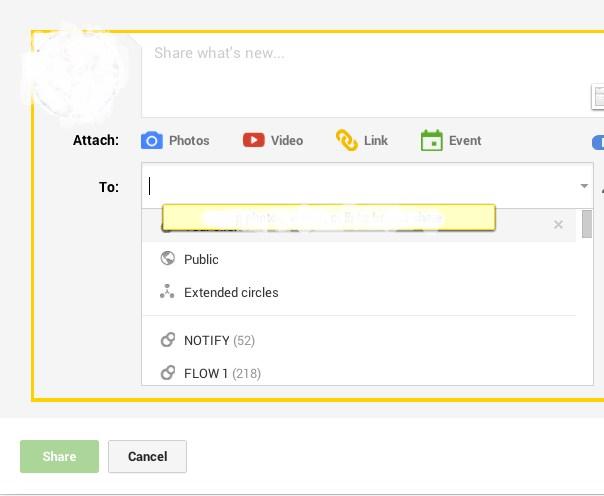Image resolution: width=604 pixels, height=496 pixels.
Task: Select Public from the audience list
Action: click(x=201, y=259)
